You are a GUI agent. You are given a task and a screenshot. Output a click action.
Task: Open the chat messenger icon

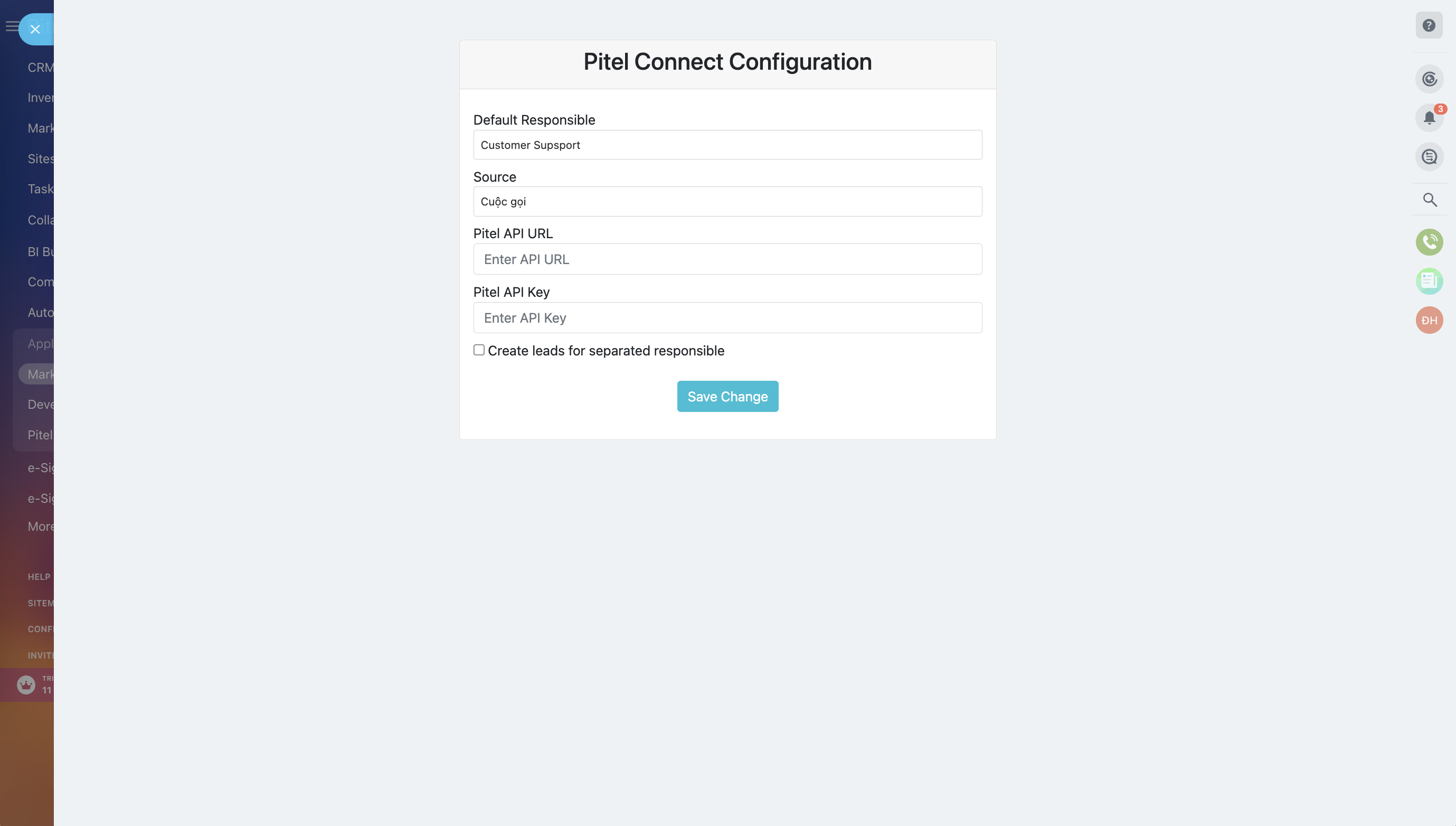click(x=1429, y=156)
